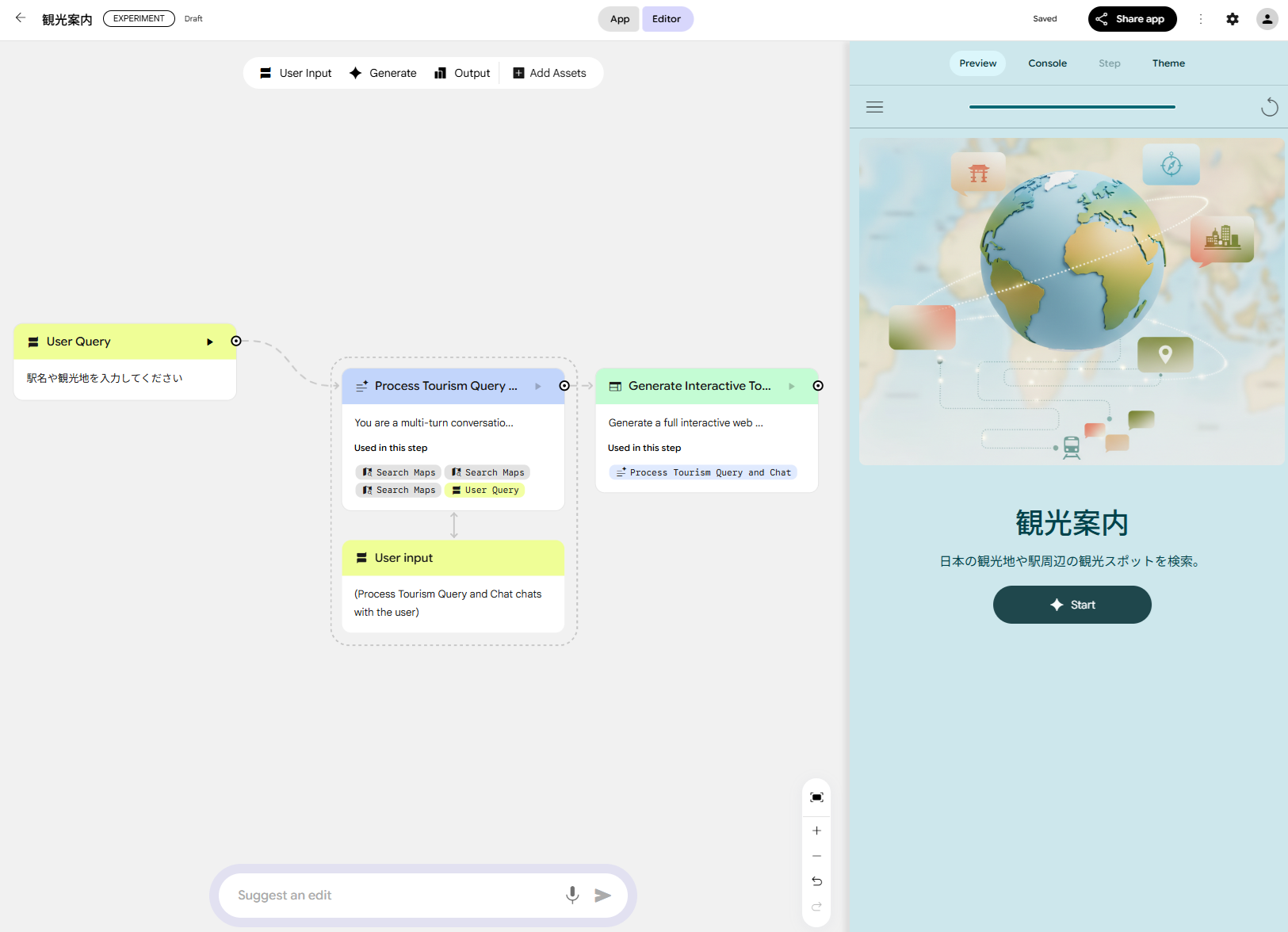Image resolution: width=1288 pixels, height=932 pixels.
Task: Click the microphone icon in edit box
Action: 572,895
